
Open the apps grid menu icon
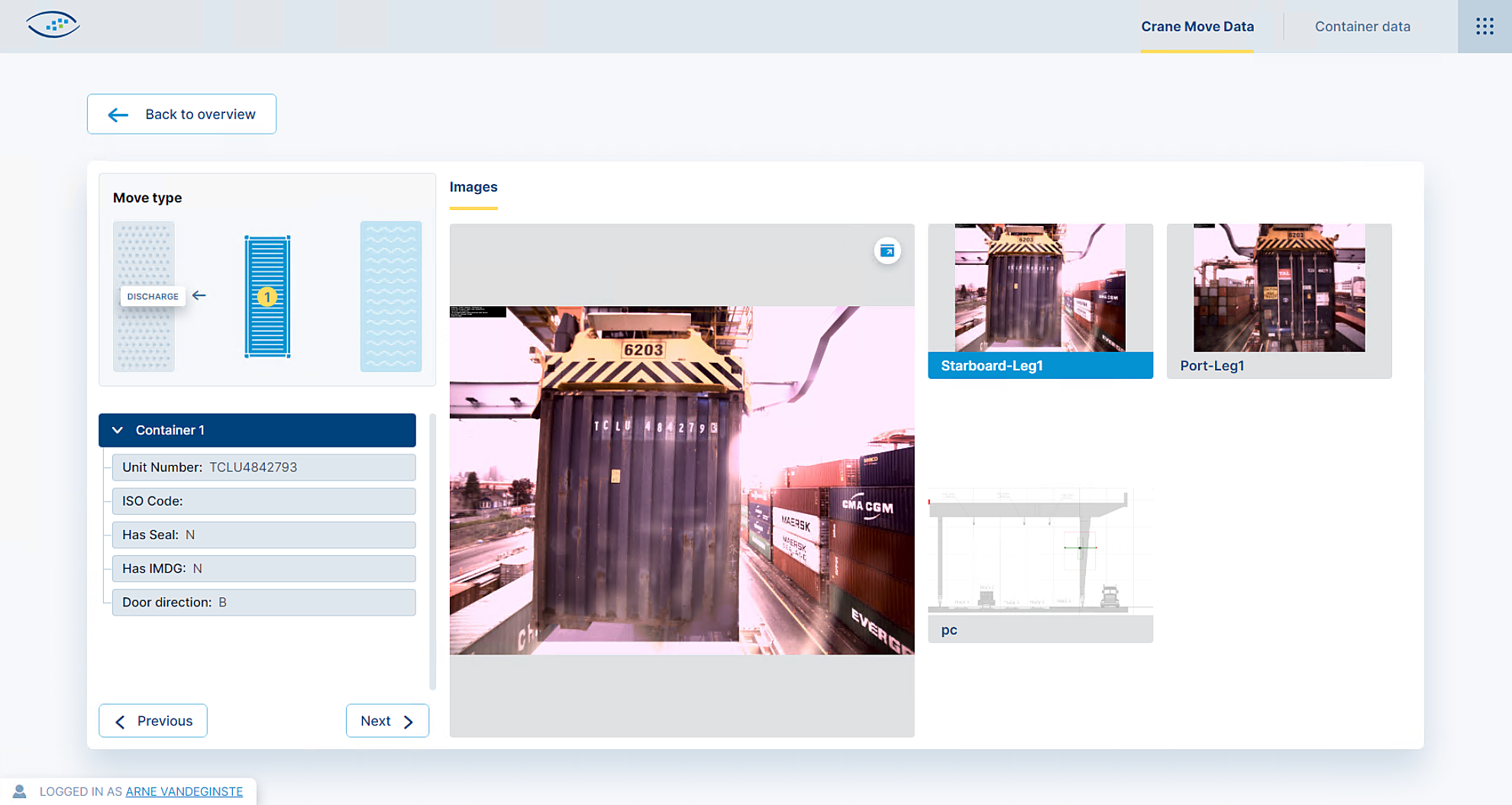pos(1484,27)
